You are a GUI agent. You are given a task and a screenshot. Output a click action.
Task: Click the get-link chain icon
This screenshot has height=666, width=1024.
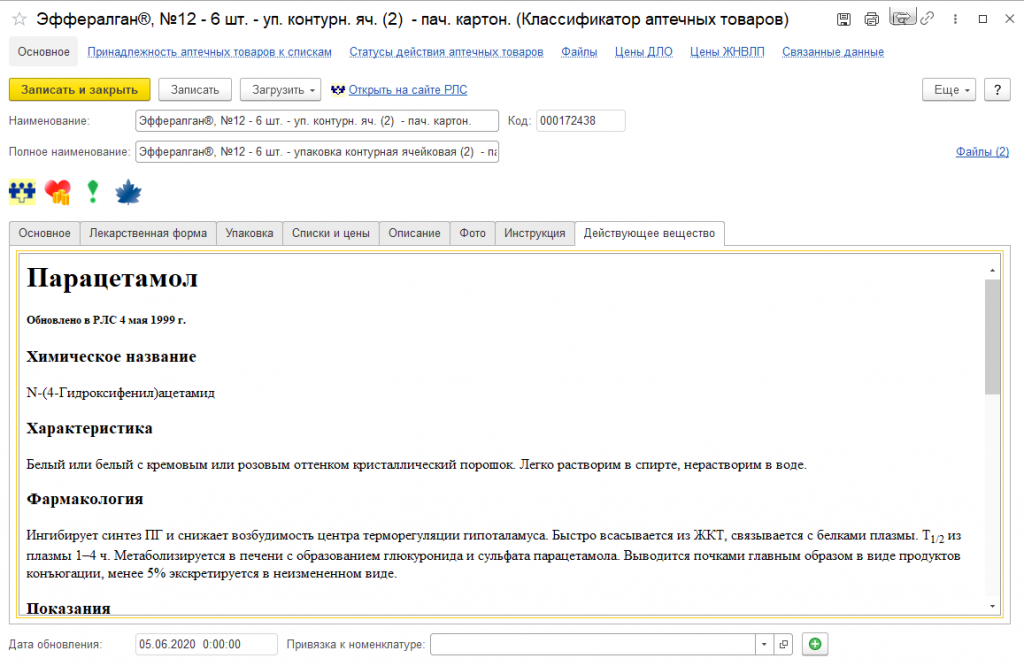click(x=927, y=18)
